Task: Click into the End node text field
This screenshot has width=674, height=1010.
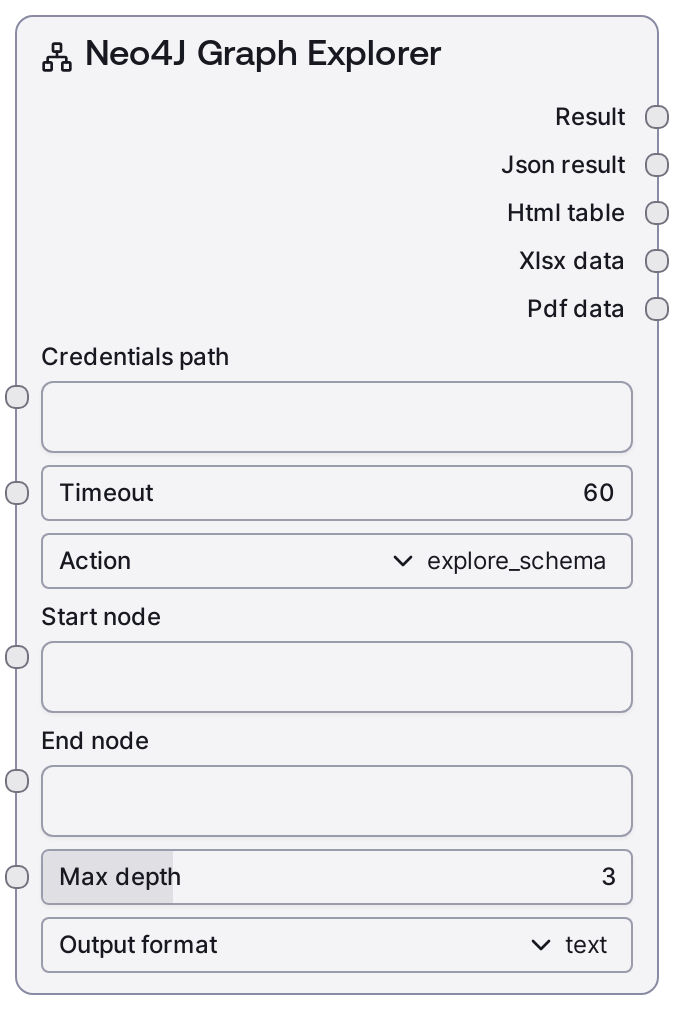Action: [336, 801]
